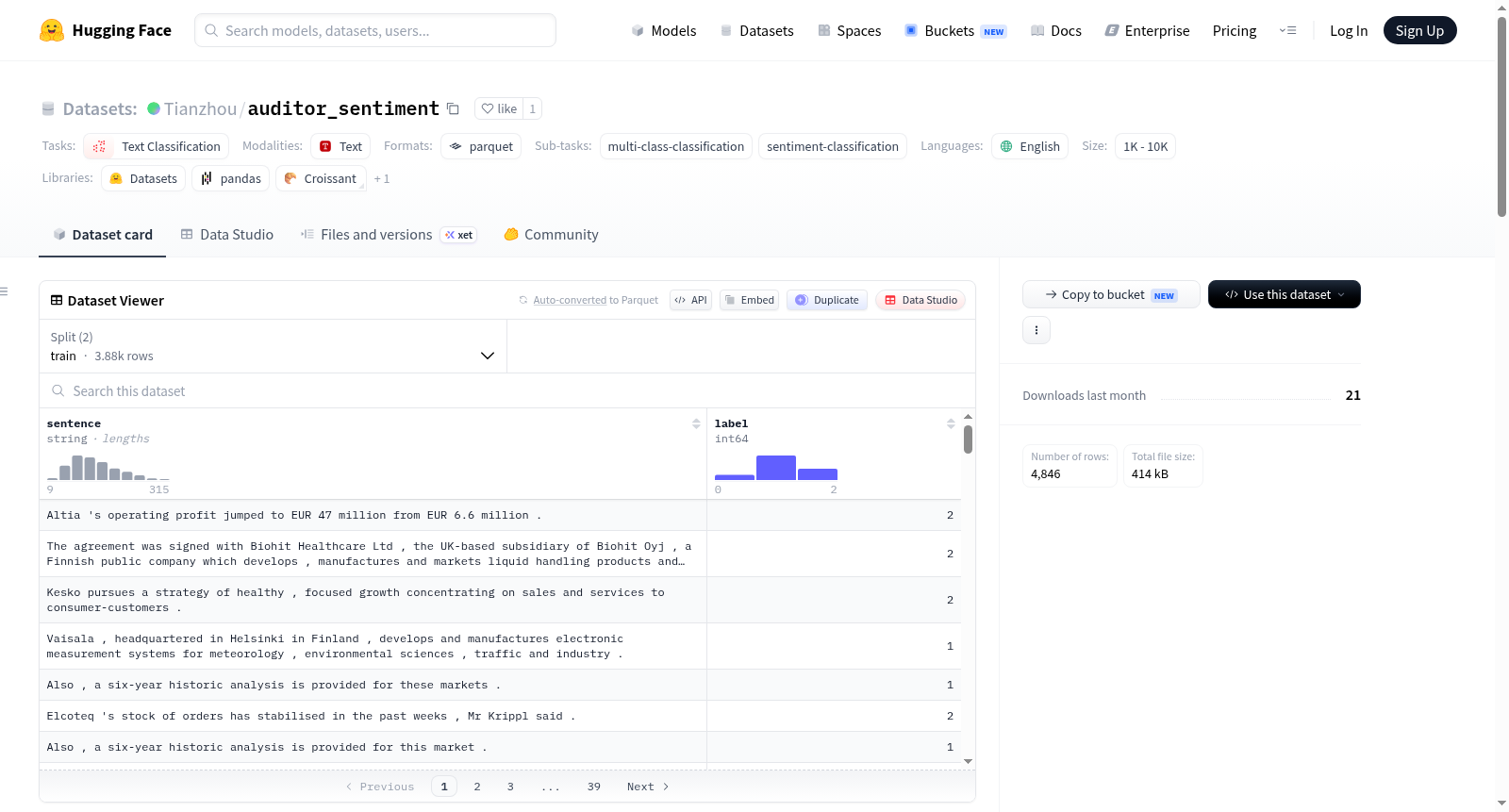Open the Text Classification task tag
This screenshot has height=812, width=1509.
[157, 146]
